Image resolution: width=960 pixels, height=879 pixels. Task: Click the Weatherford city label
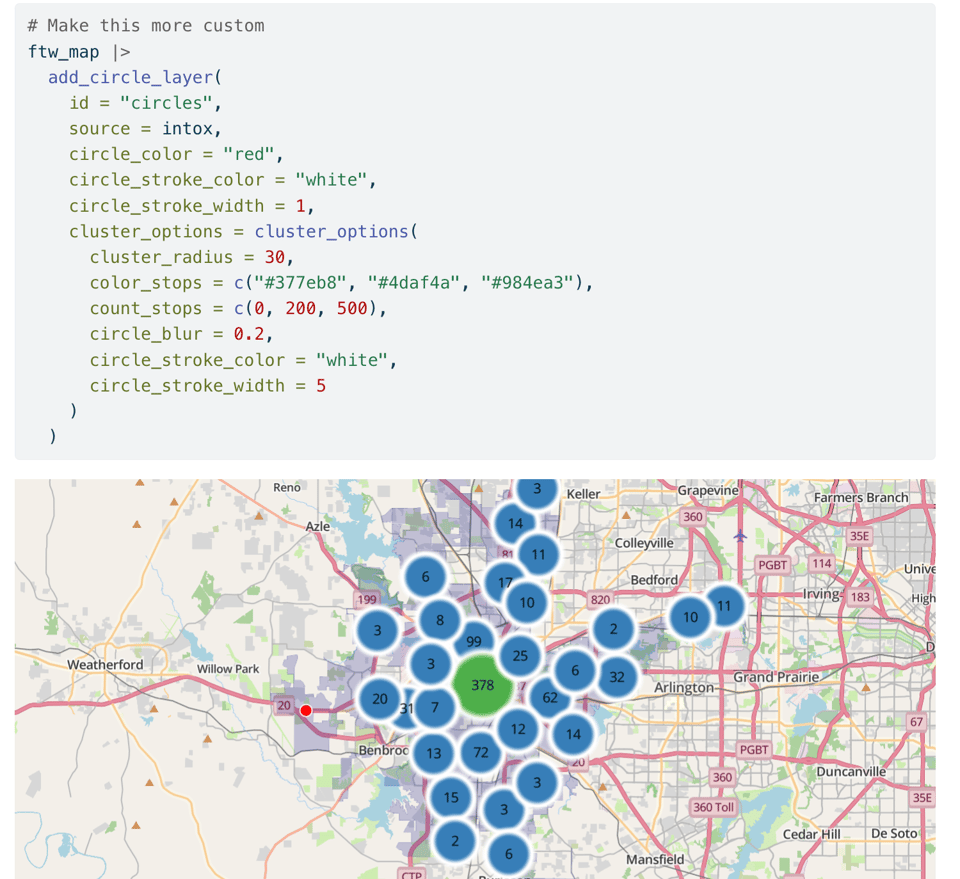tap(105, 664)
